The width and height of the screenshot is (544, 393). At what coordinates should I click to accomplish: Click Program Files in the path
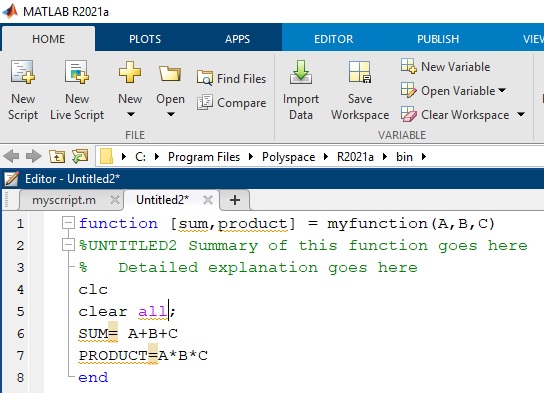(x=204, y=157)
